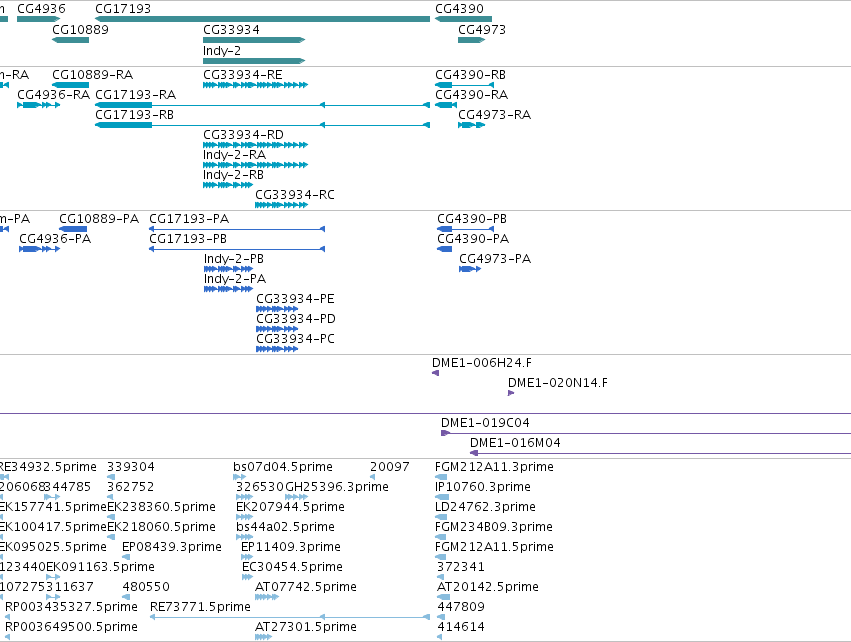Open BAC clone DME1-019C04
851x642 pixels.
pyautogui.click(x=485, y=423)
